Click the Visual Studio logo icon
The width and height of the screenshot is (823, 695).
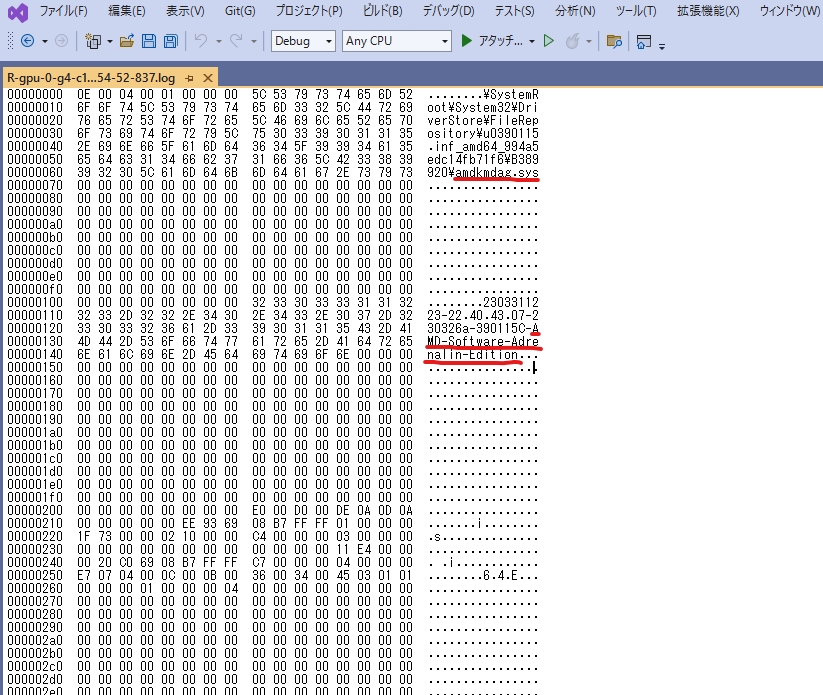point(18,12)
